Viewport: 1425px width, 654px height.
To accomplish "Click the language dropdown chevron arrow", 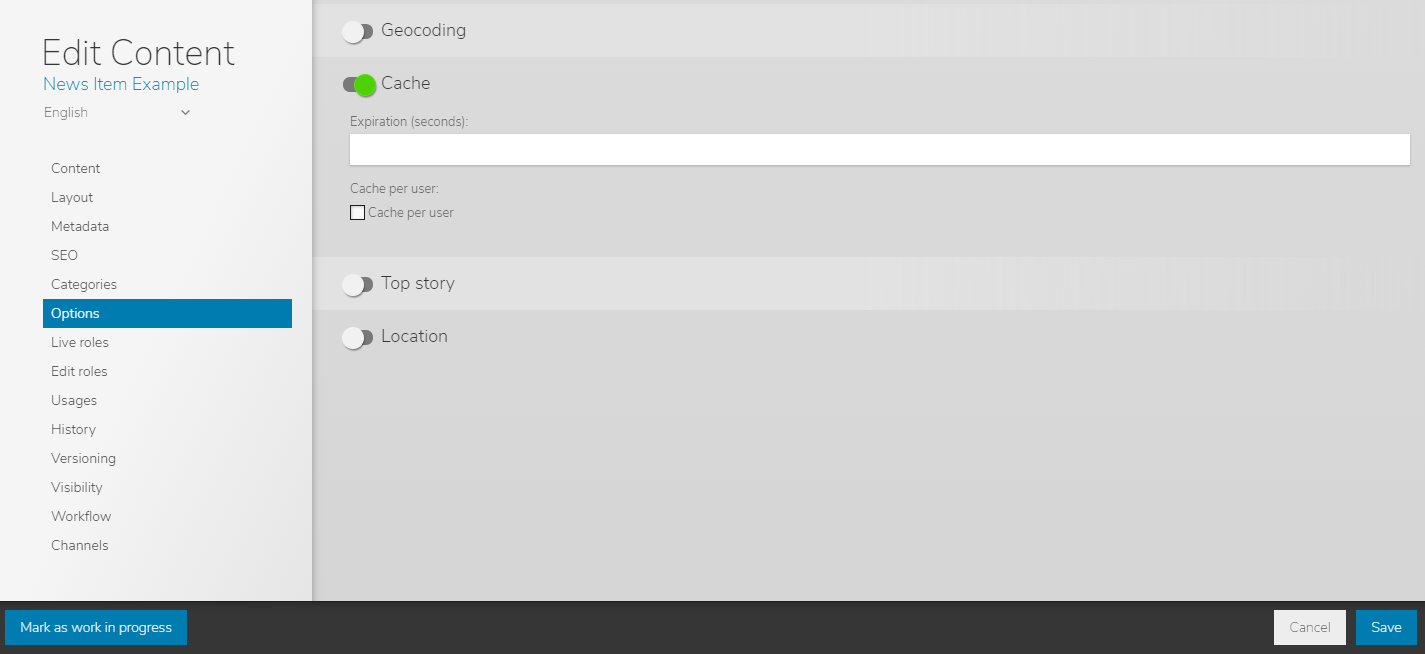I will [185, 113].
